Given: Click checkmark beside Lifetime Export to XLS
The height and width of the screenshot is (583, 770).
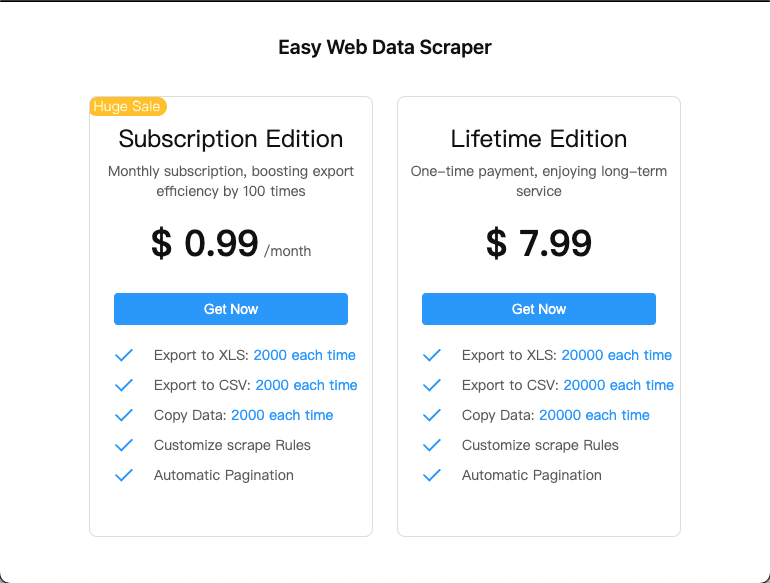Looking at the screenshot, I should pos(432,355).
